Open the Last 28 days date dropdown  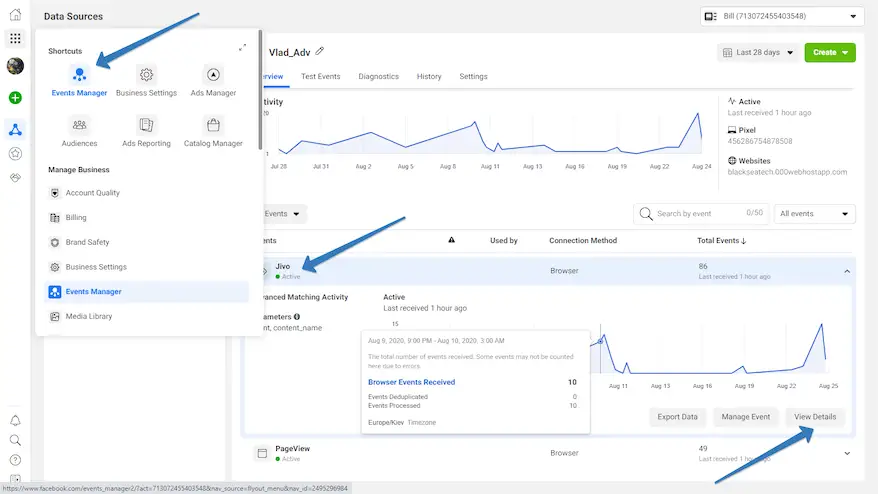[757, 53]
